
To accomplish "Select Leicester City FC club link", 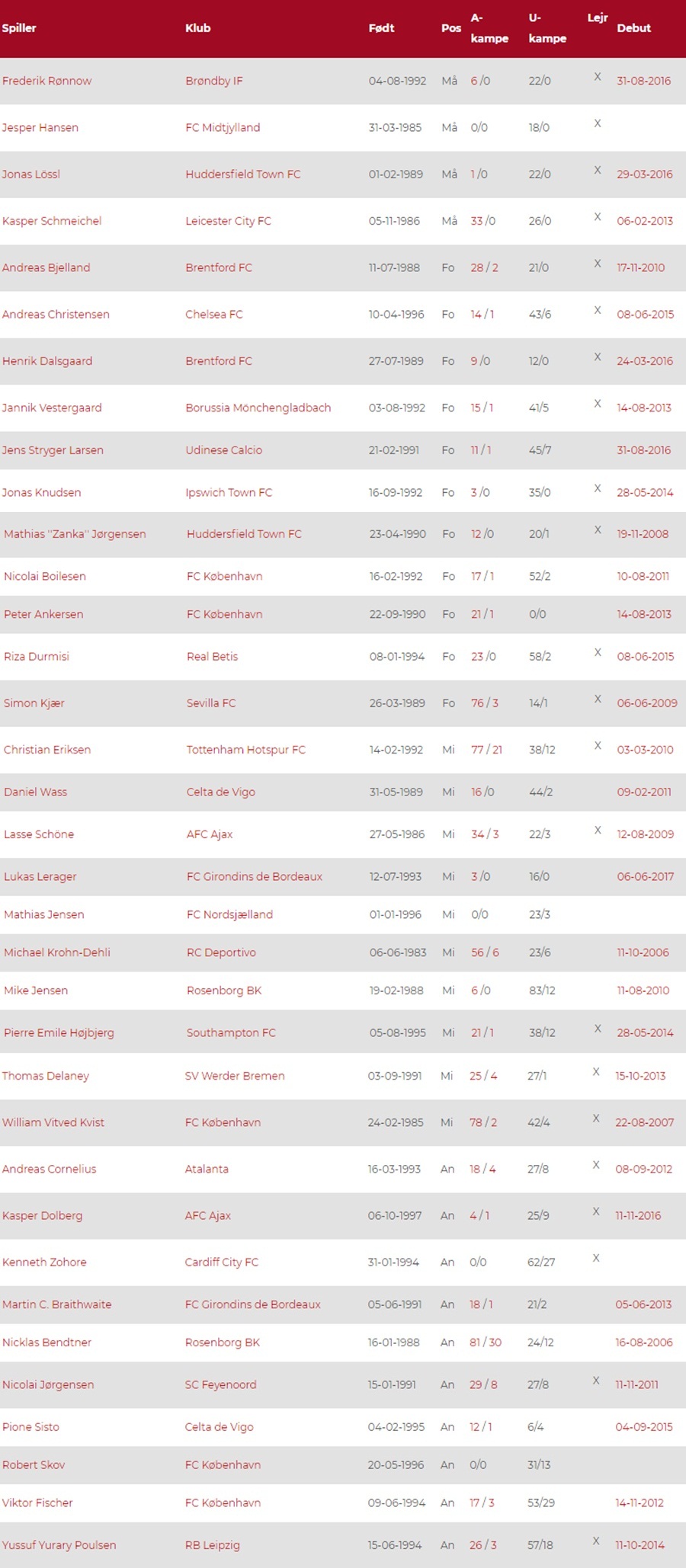I will [x=228, y=221].
